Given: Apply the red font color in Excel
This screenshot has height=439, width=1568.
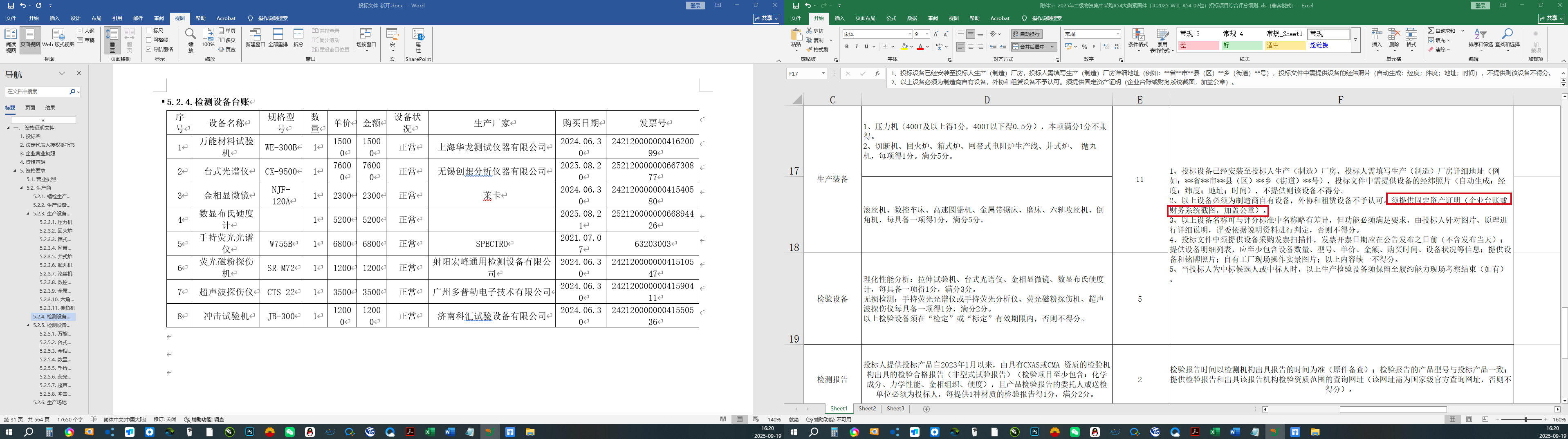Looking at the screenshot, I should point(920,47).
